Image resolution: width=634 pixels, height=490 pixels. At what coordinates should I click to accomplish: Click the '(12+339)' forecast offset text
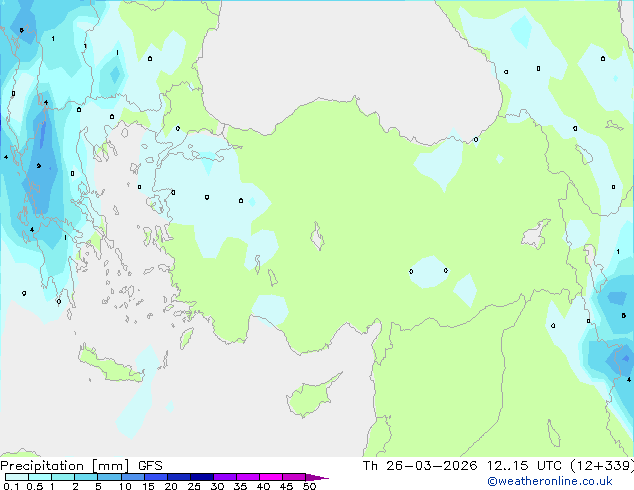click(602, 466)
